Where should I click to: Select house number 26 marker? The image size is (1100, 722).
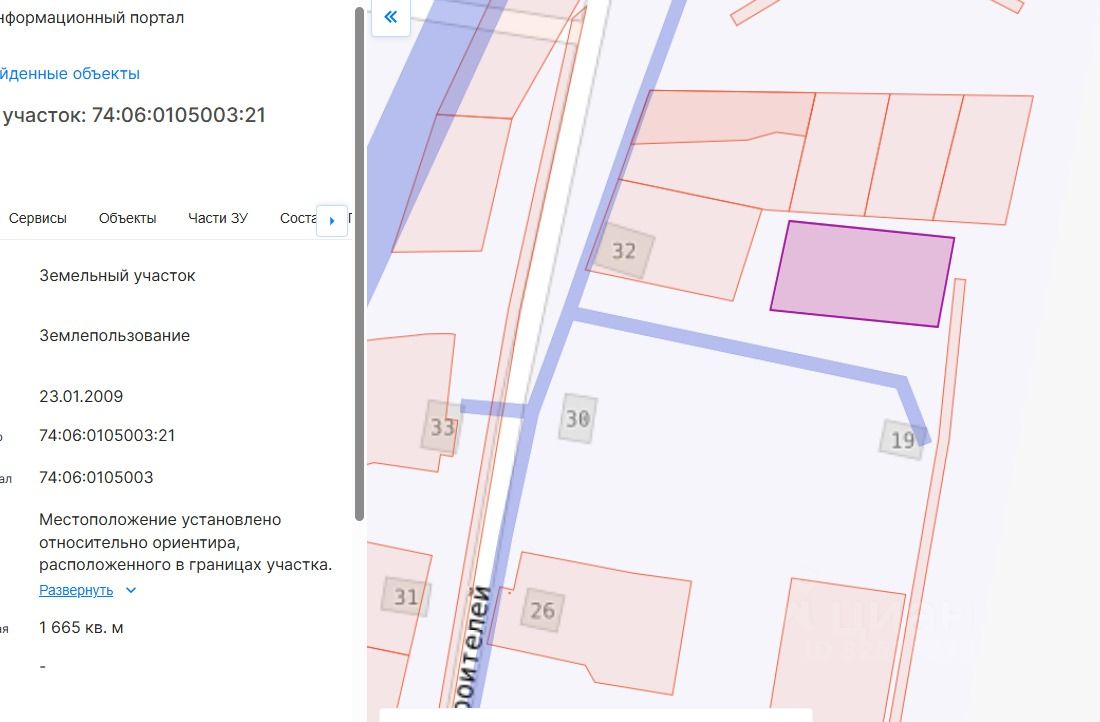coord(541,610)
